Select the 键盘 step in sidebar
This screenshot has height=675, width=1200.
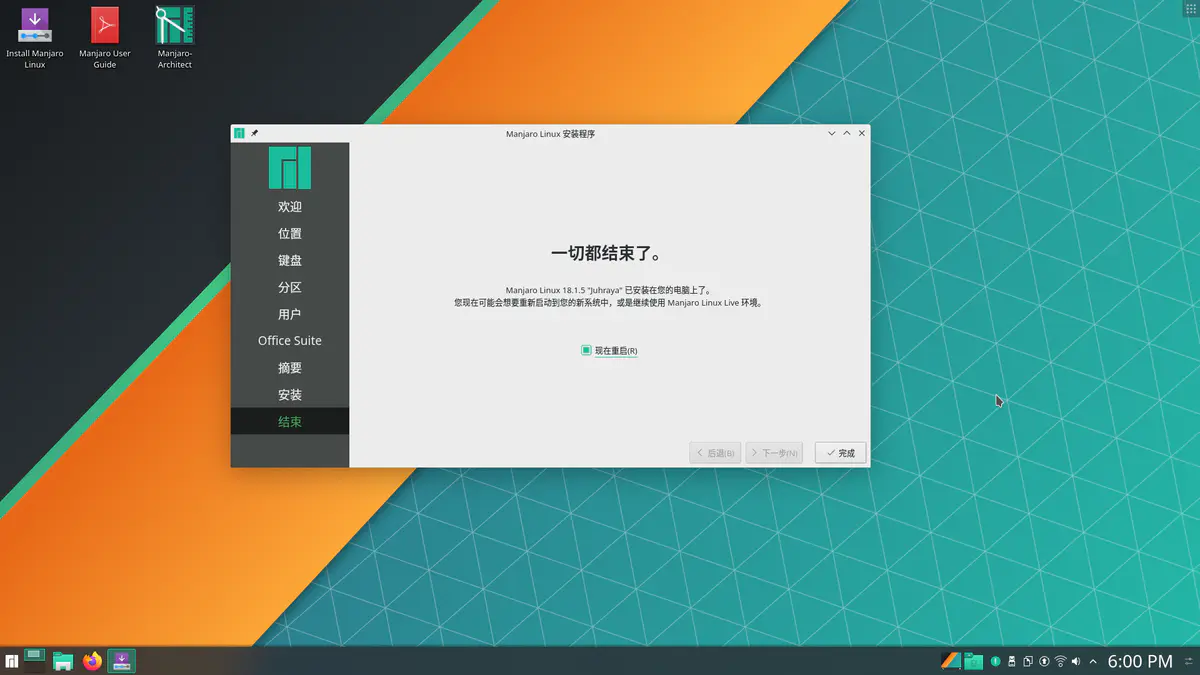[x=290, y=260]
